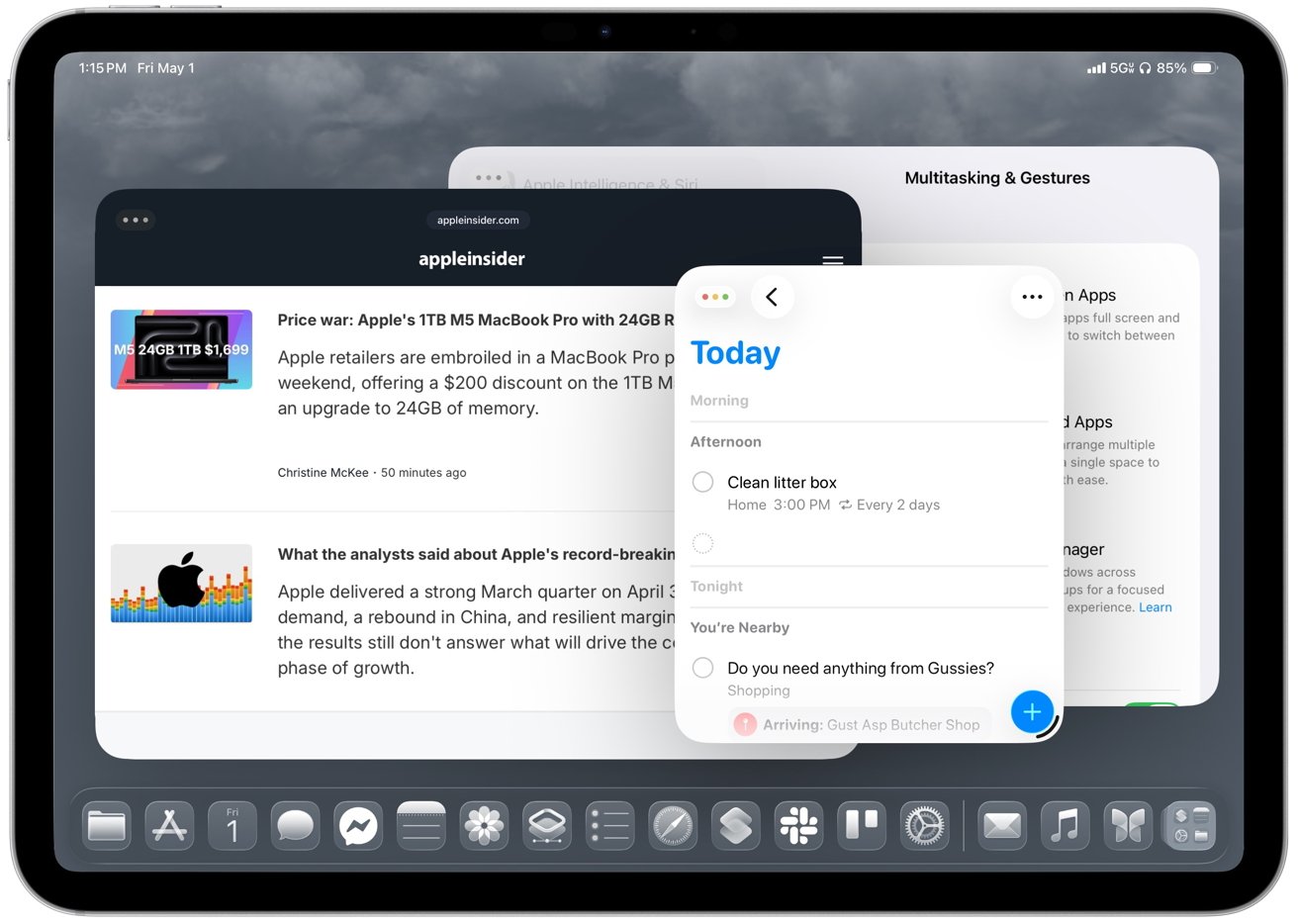Open the Safari window three-dot controls

(136, 220)
